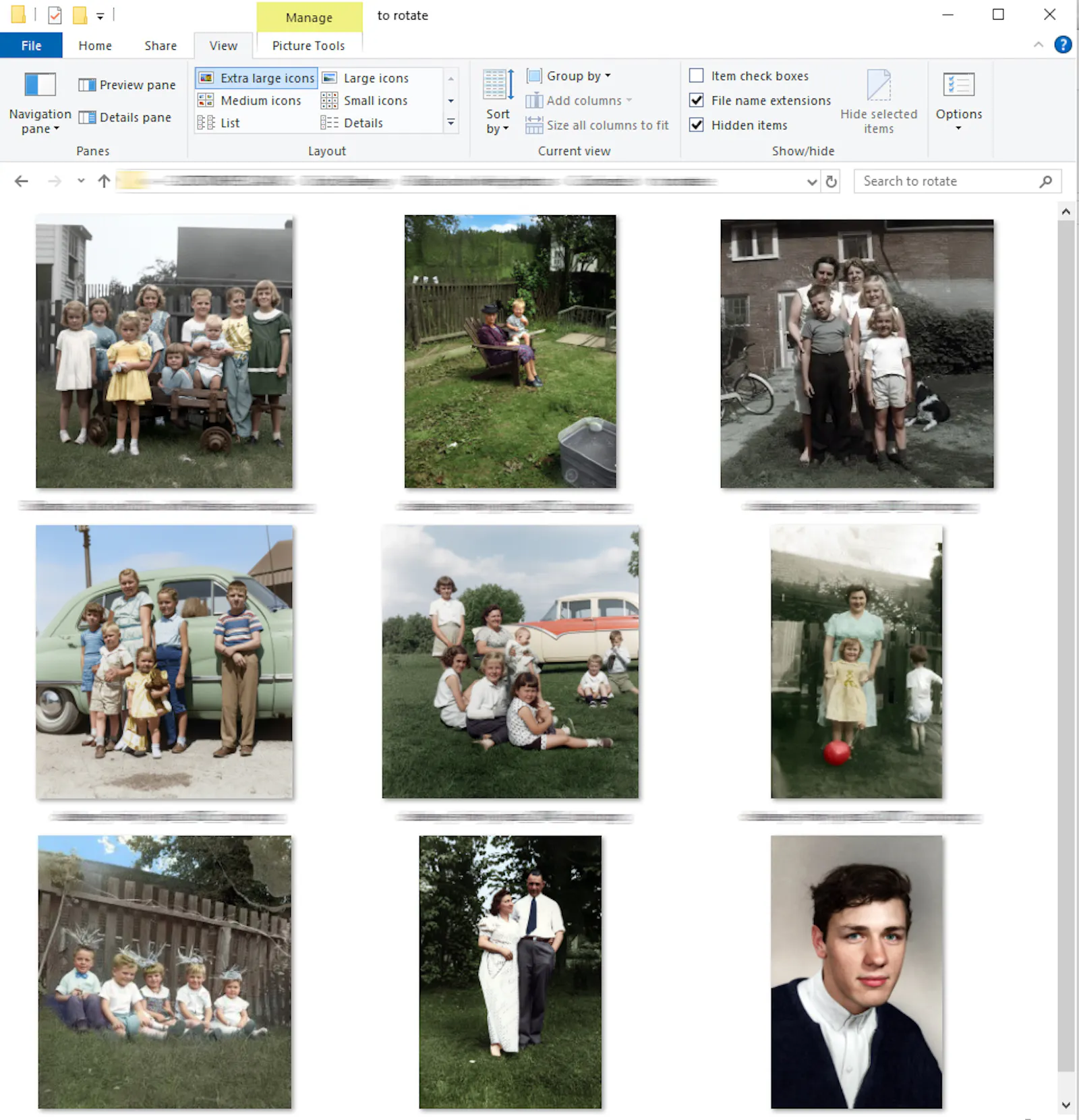Toggle the Details pane
Screen dimensions: 1079x1120
(125, 117)
